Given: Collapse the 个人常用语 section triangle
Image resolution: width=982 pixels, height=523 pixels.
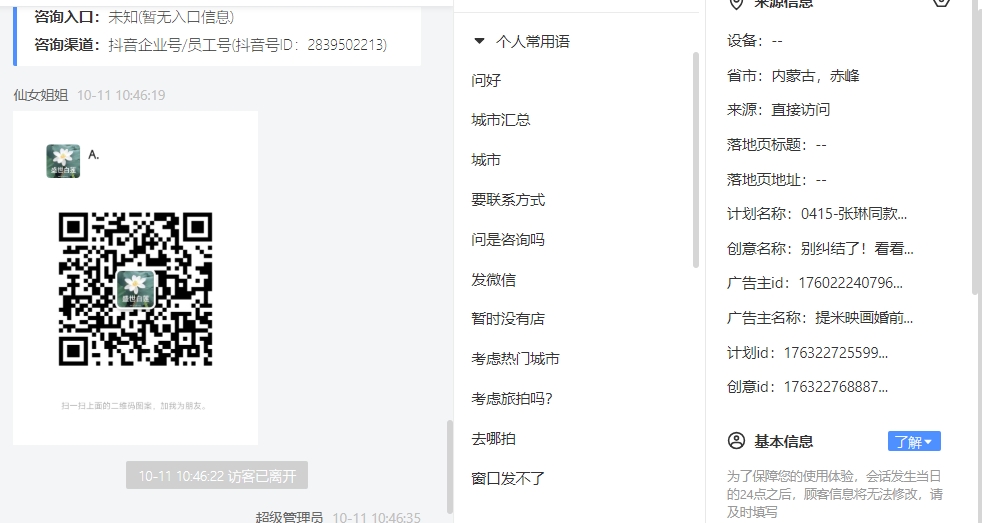Looking at the screenshot, I should point(479,41).
